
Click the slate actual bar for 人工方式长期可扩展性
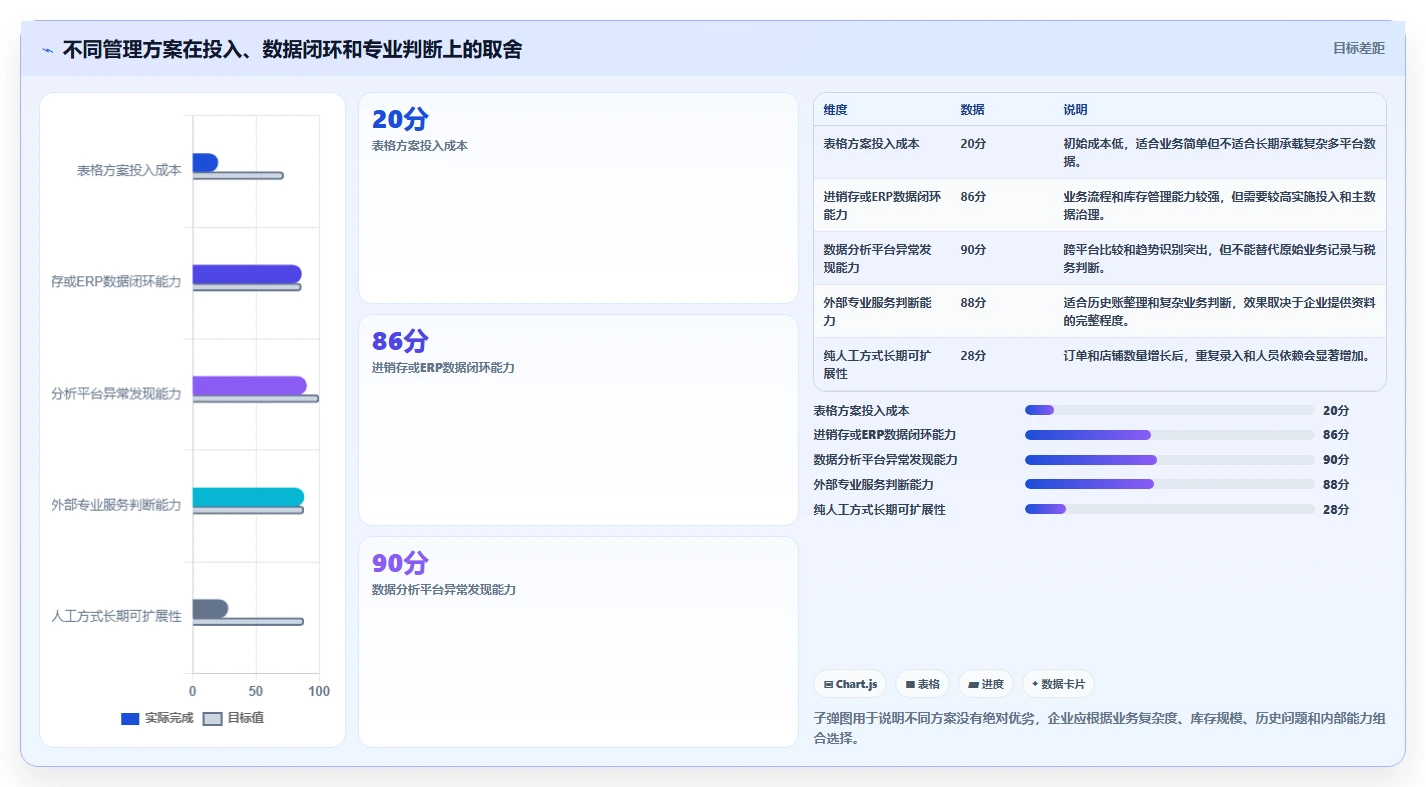(x=210, y=608)
